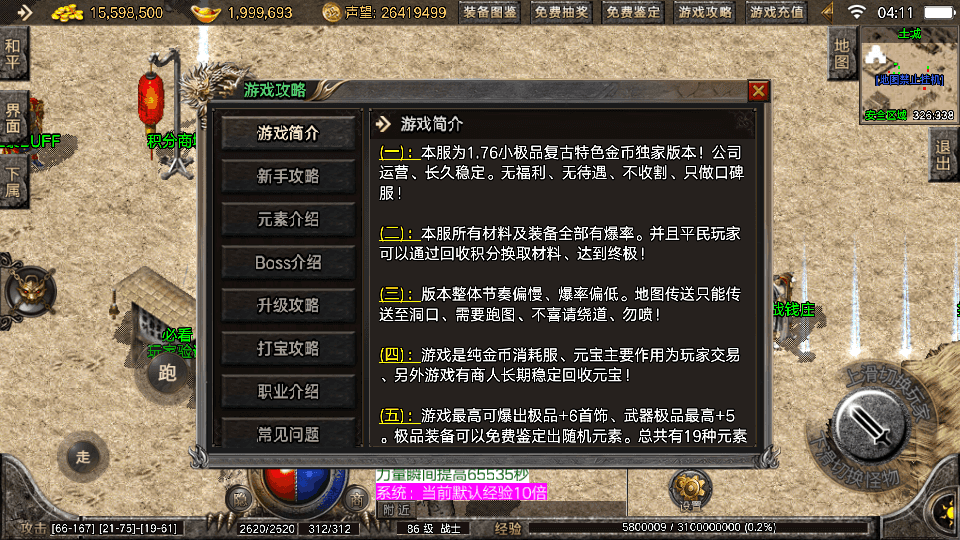
Task: Open the 地图 map button
Action: [842, 54]
